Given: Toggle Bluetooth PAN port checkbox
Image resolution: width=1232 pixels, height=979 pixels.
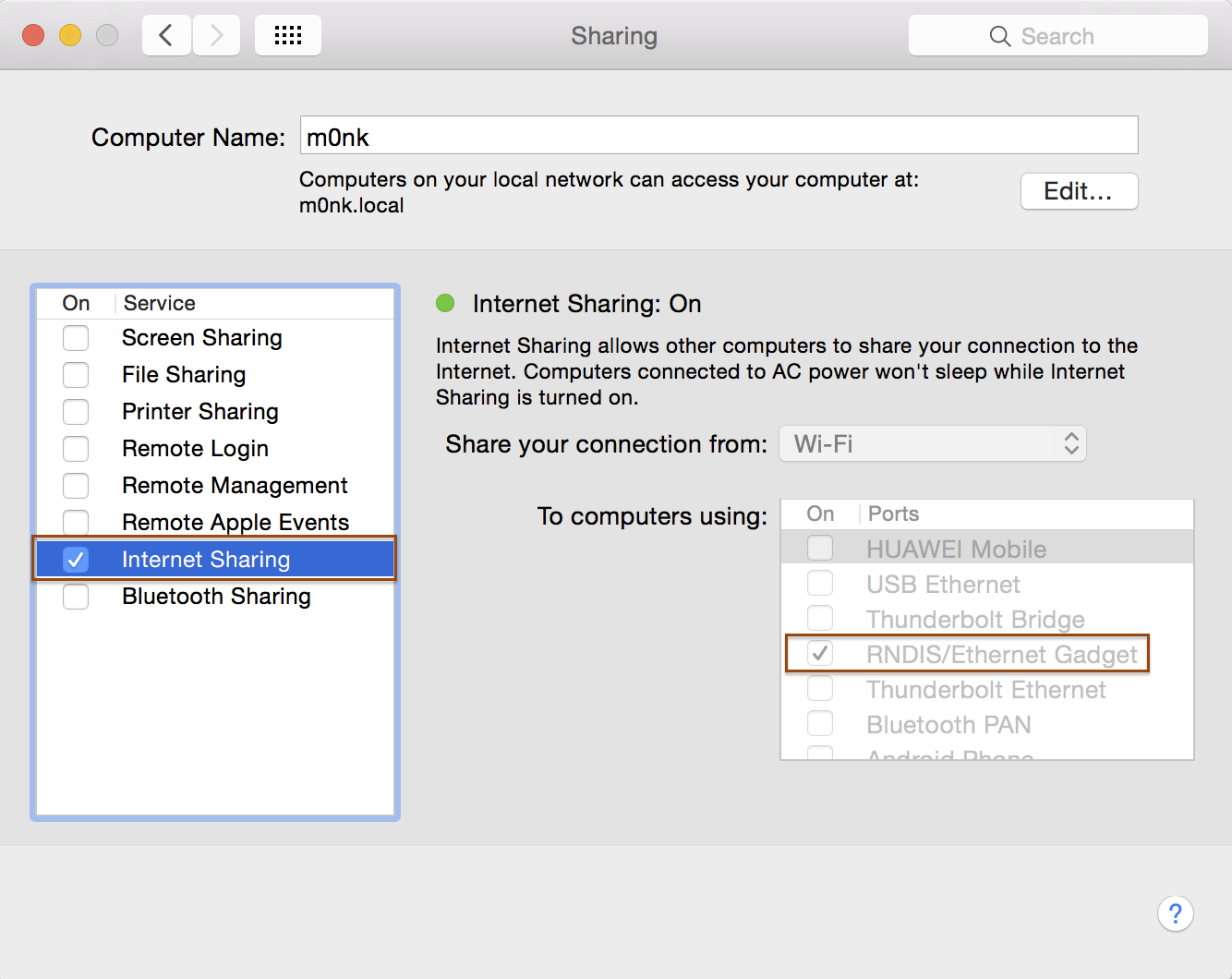Looking at the screenshot, I should [820, 724].
